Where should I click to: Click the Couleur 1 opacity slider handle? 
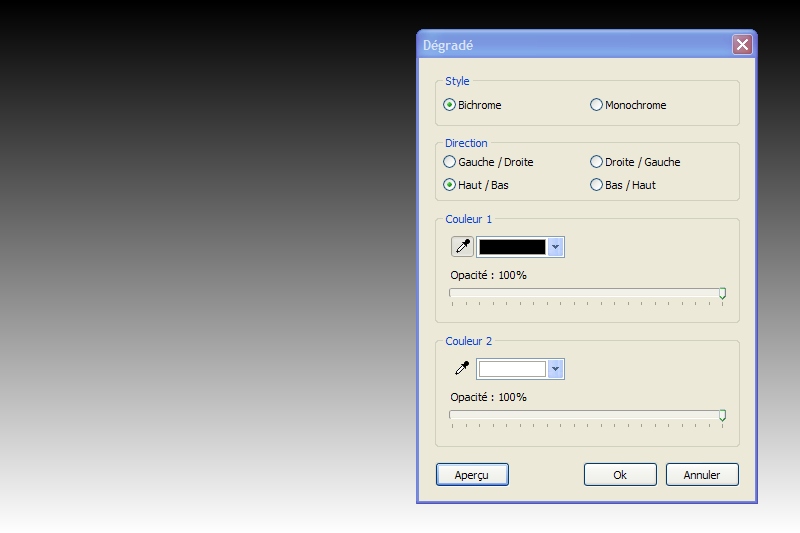[x=722, y=293]
